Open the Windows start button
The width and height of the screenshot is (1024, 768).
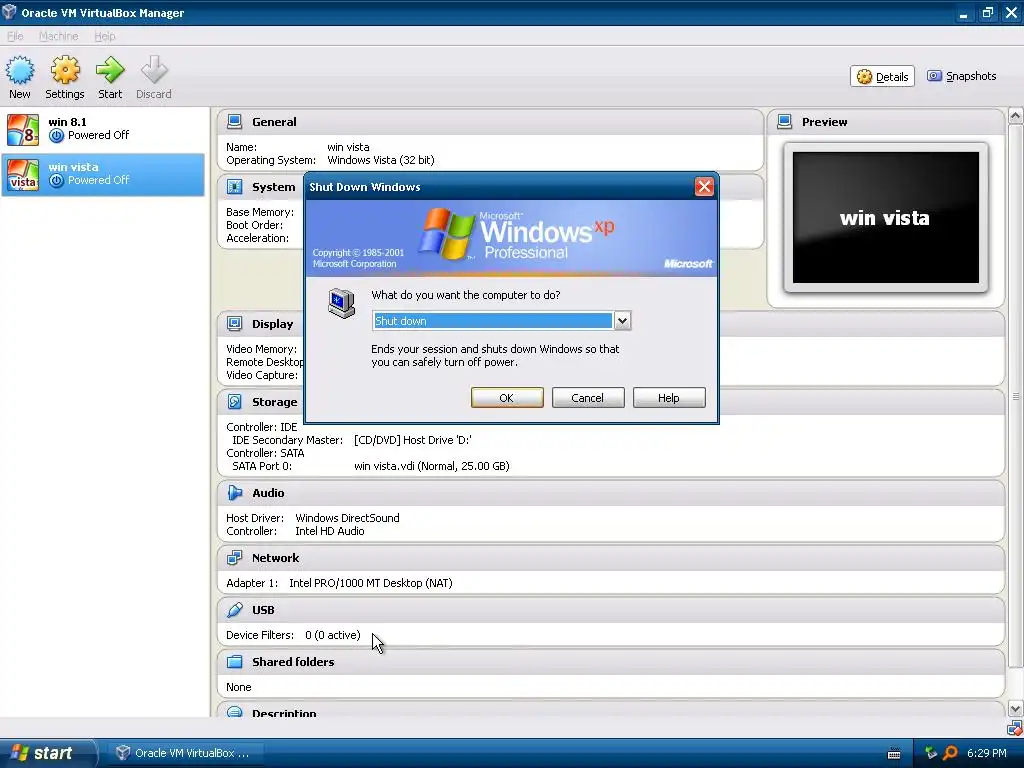[48, 753]
